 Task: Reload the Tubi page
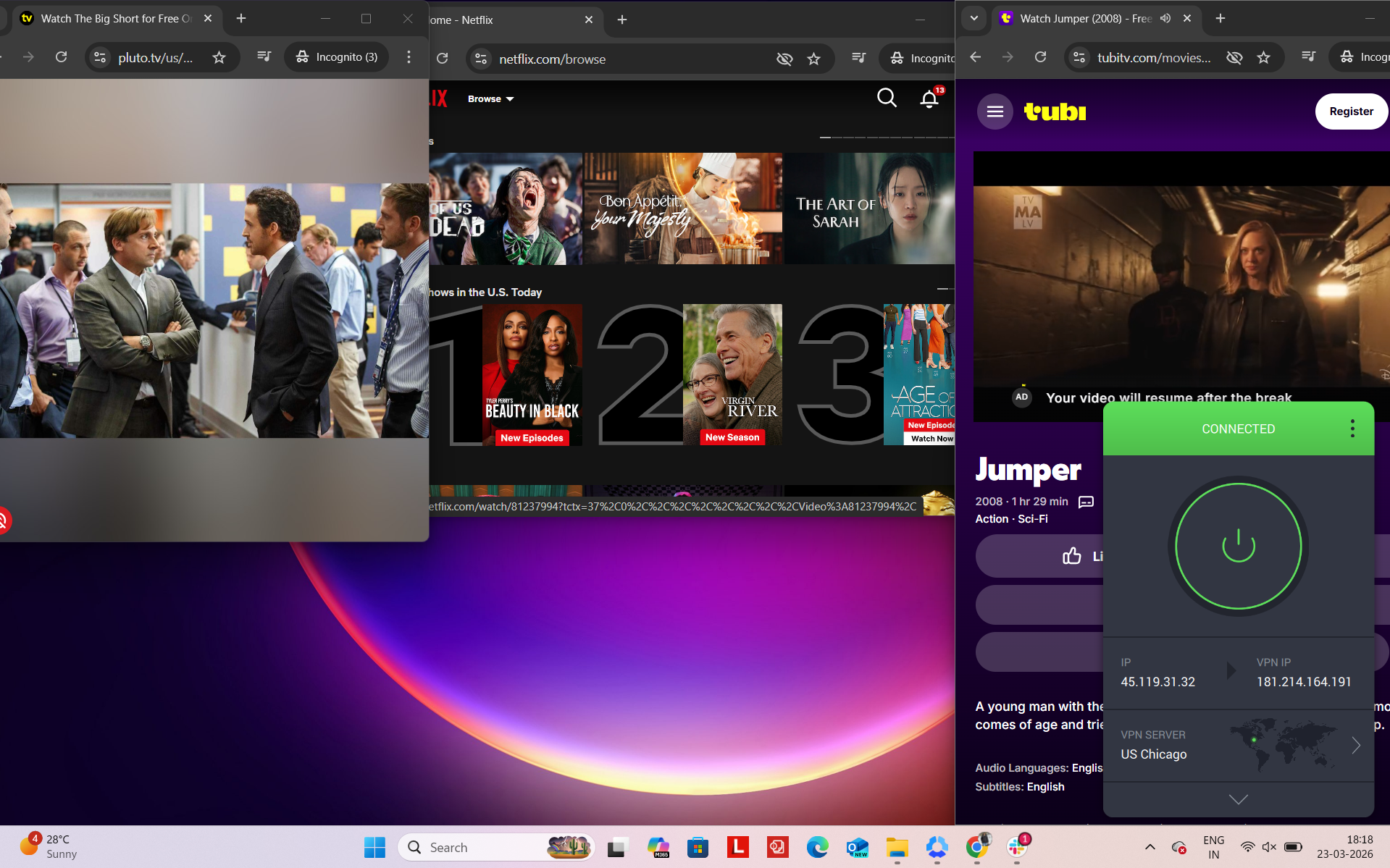click(1040, 57)
